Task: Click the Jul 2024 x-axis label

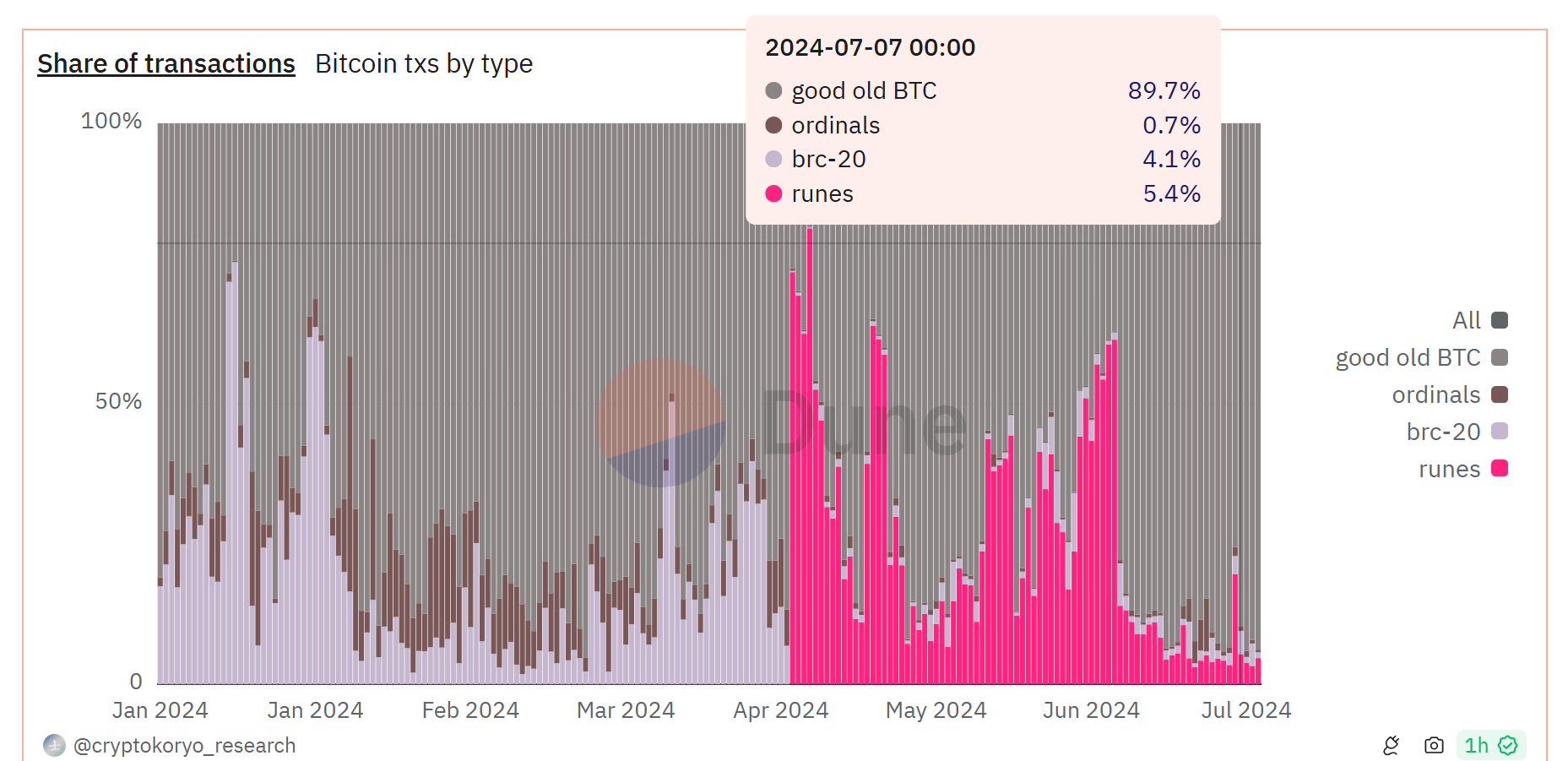Action: (1246, 710)
